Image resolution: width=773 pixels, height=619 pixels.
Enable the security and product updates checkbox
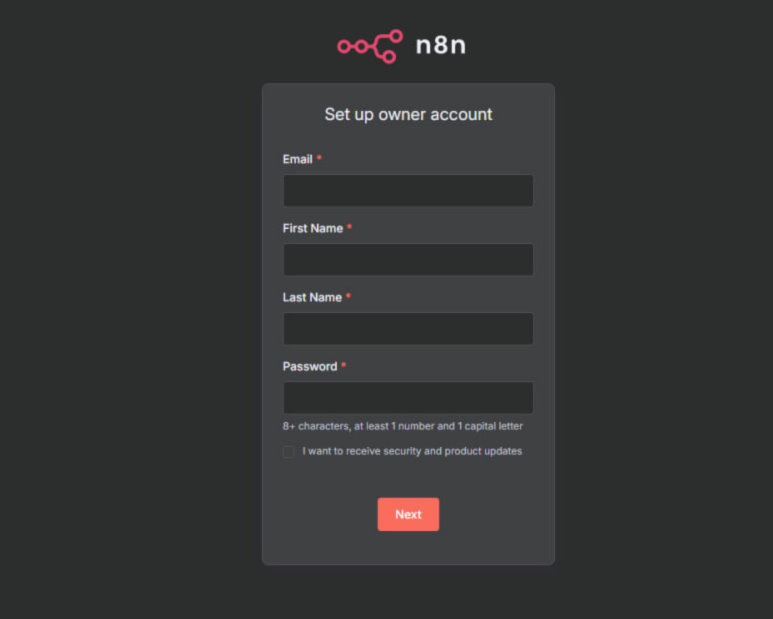click(x=288, y=451)
